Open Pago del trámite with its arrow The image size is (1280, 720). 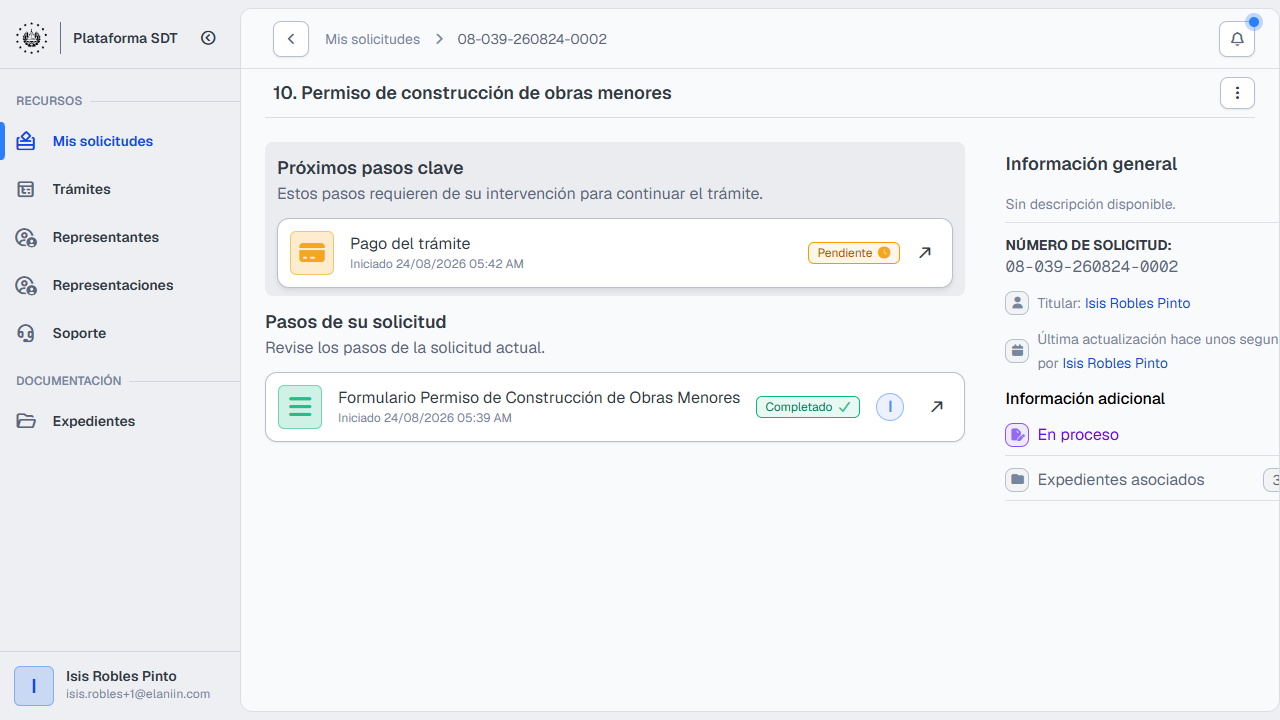click(x=925, y=253)
